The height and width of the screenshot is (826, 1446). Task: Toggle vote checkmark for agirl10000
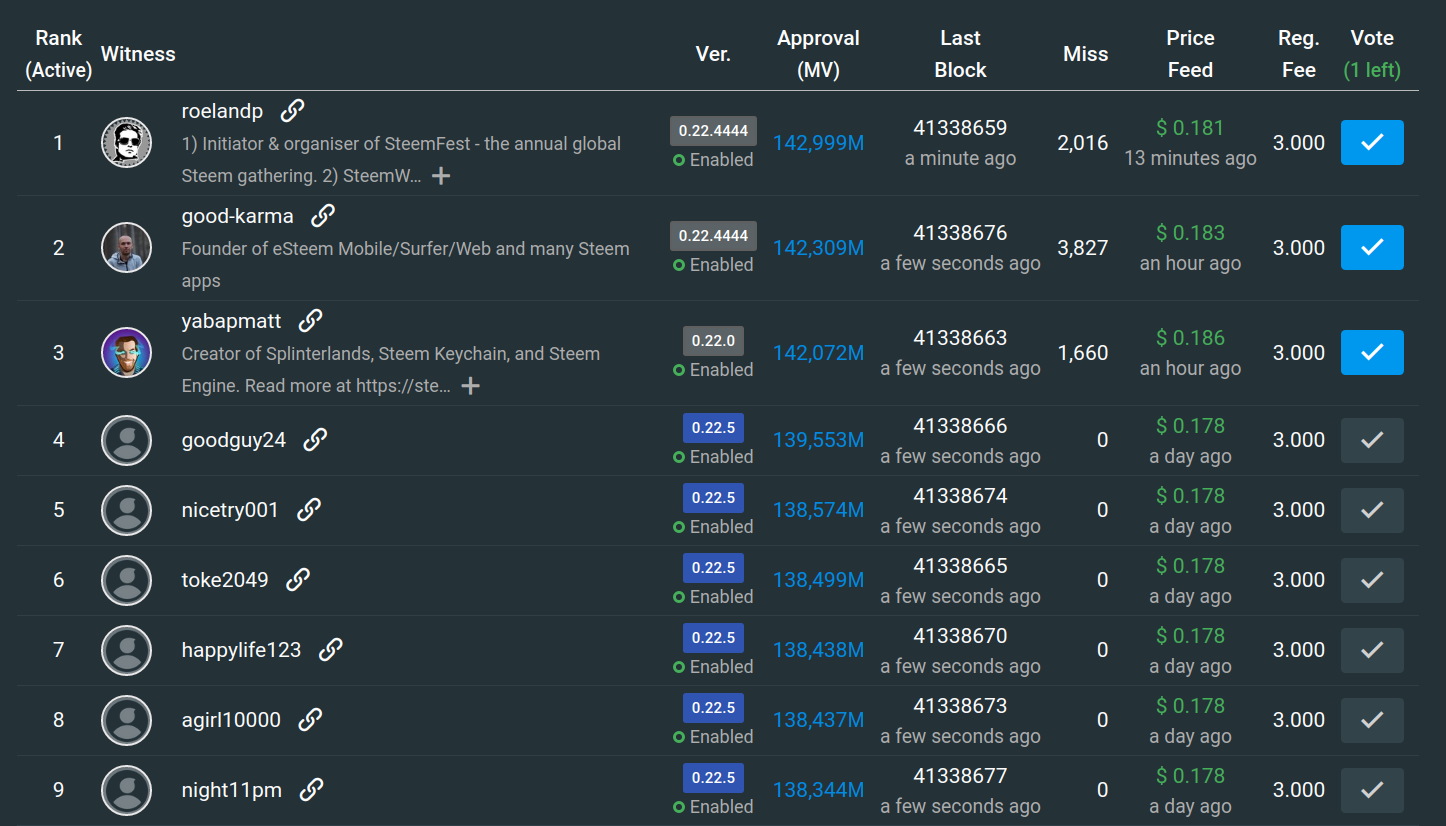coord(1371,720)
